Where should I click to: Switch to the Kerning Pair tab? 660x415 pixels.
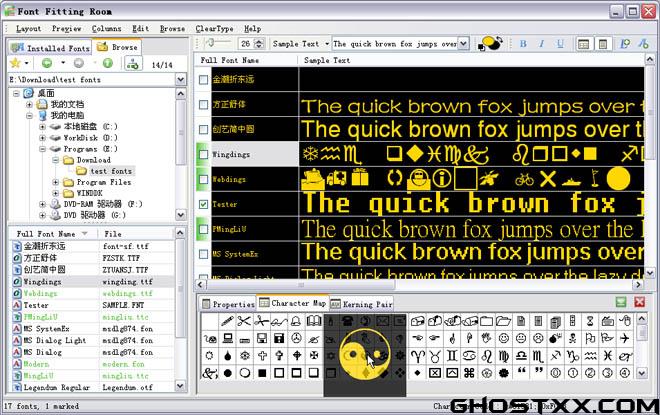[362, 304]
